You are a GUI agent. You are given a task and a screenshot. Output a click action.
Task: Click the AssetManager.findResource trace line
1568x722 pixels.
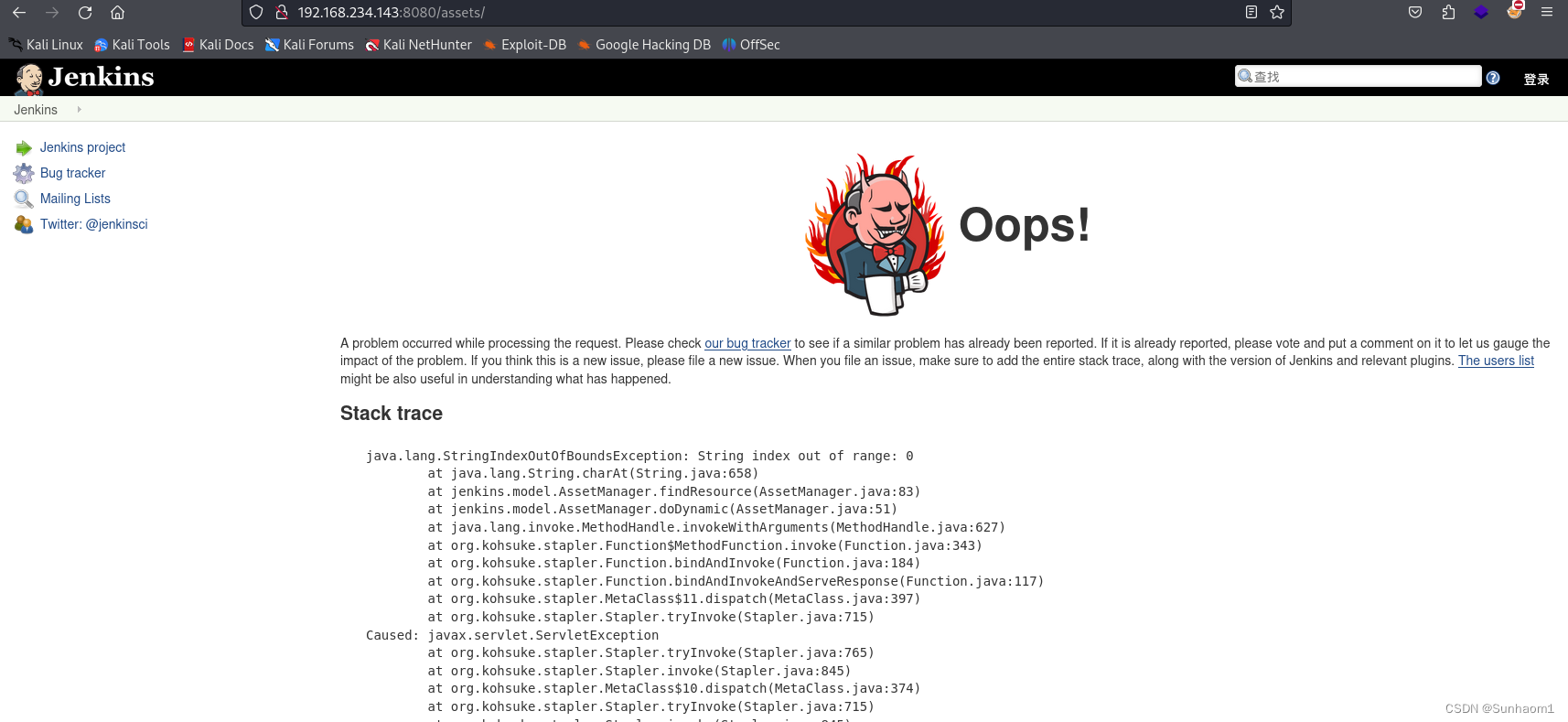click(674, 491)
